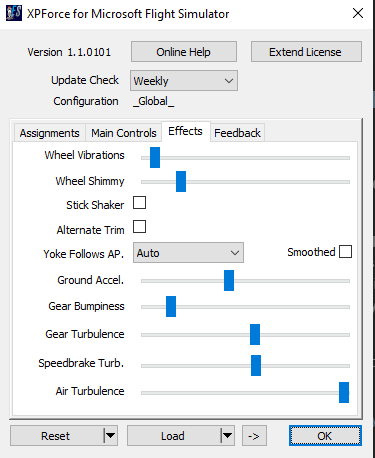Enable the Alternate Trim checkbox

pyautogui.click(x=139, y=227)
